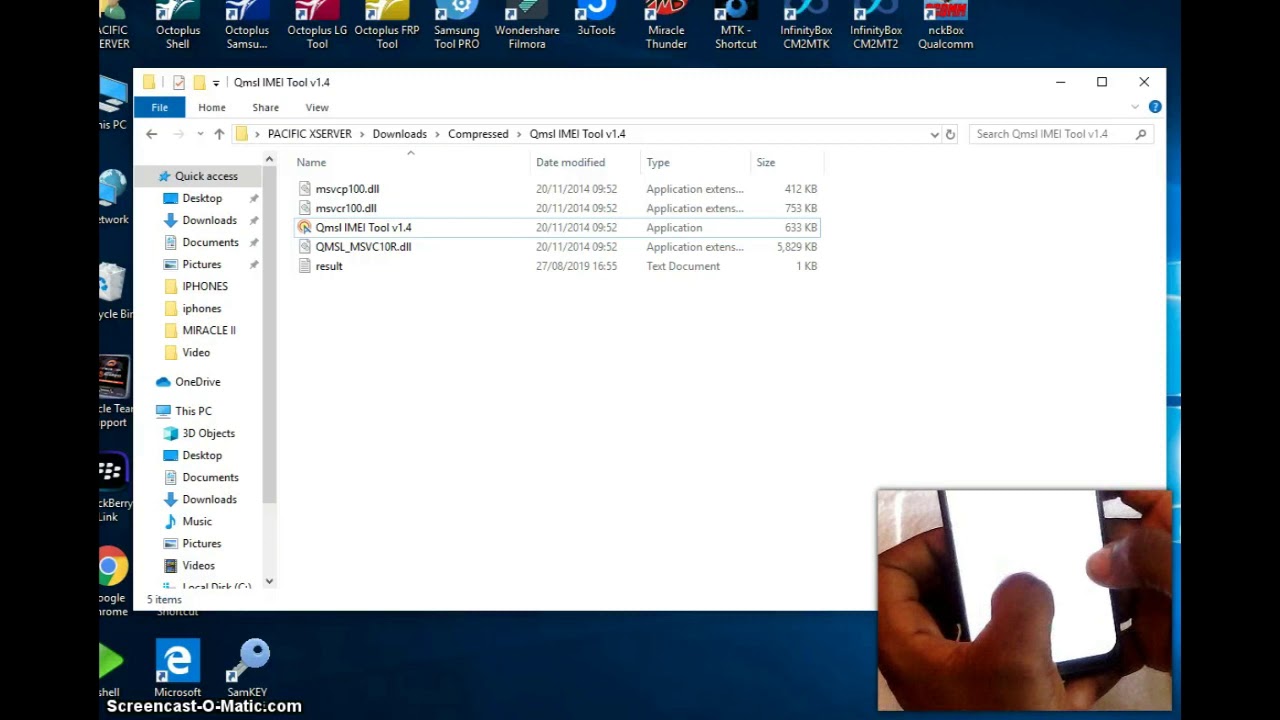Go back with the Back arrow
The height and width of the screenshot is (720, 1280).
tap(152, 134)
